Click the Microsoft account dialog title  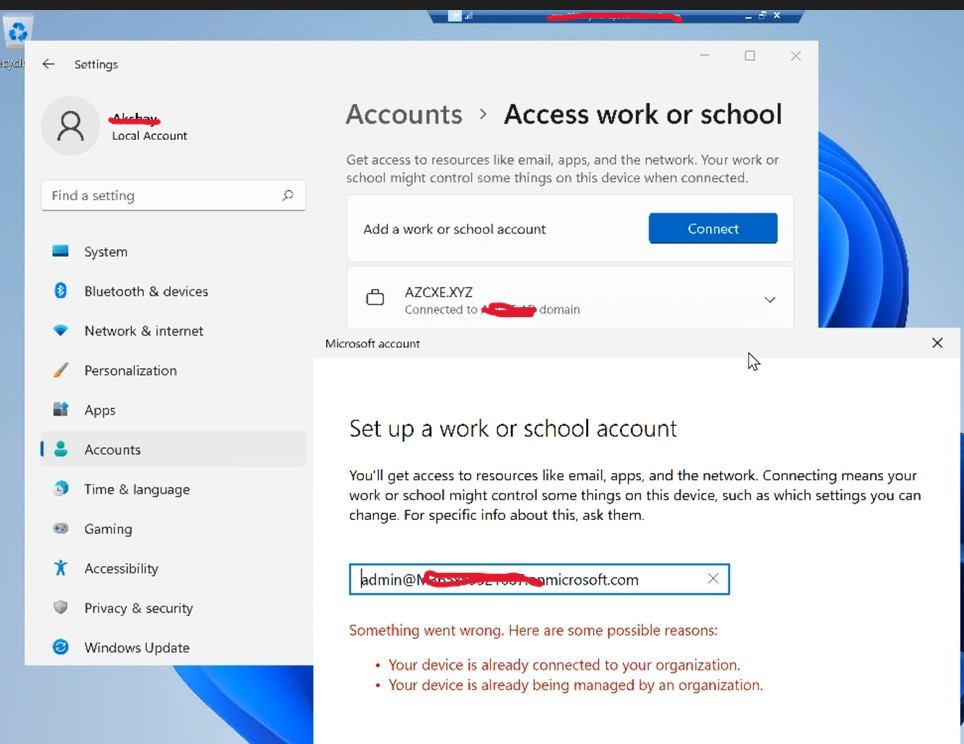tap(373, 344)
